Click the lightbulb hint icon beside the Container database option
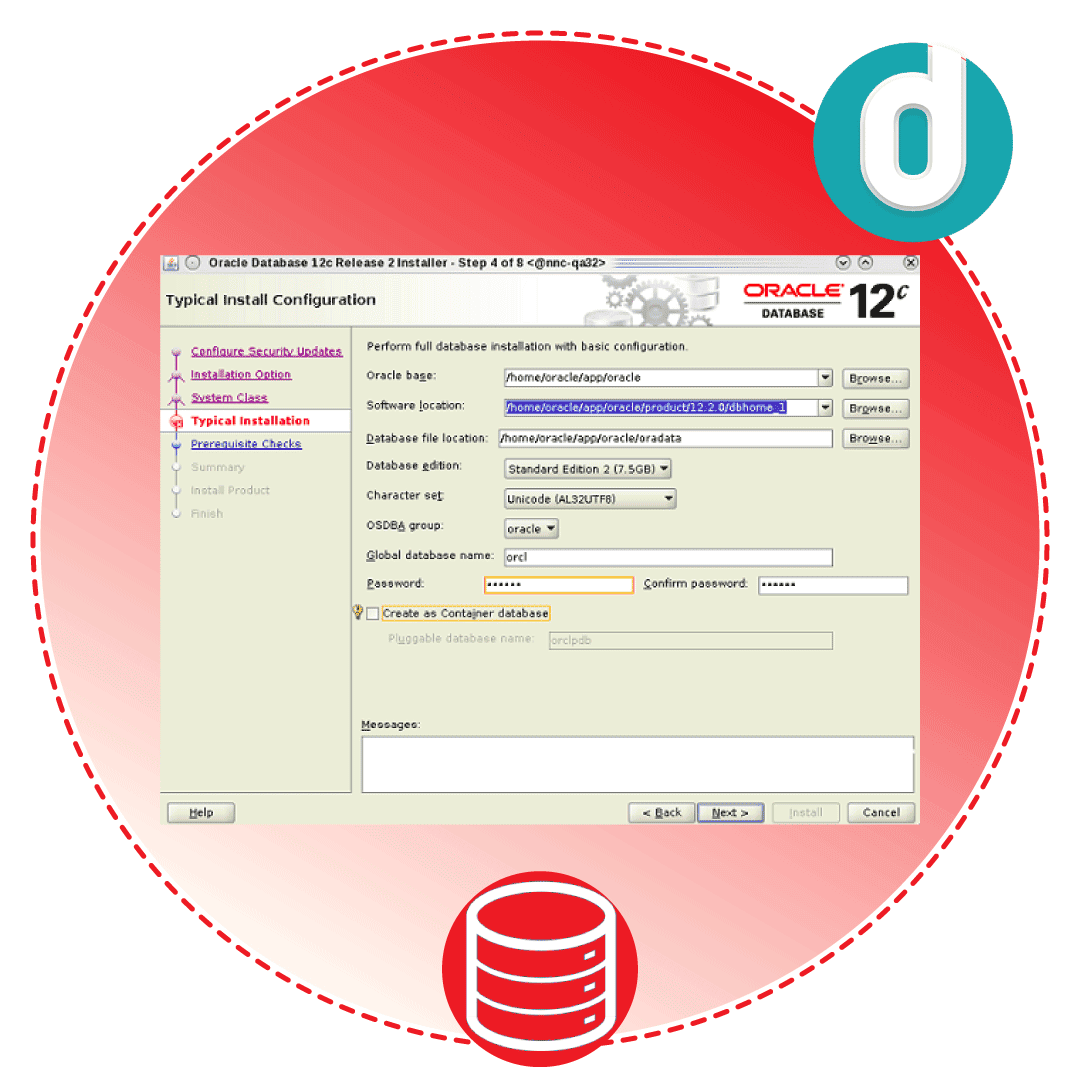Screen dimensions: 1080x1080 (357, 612)
